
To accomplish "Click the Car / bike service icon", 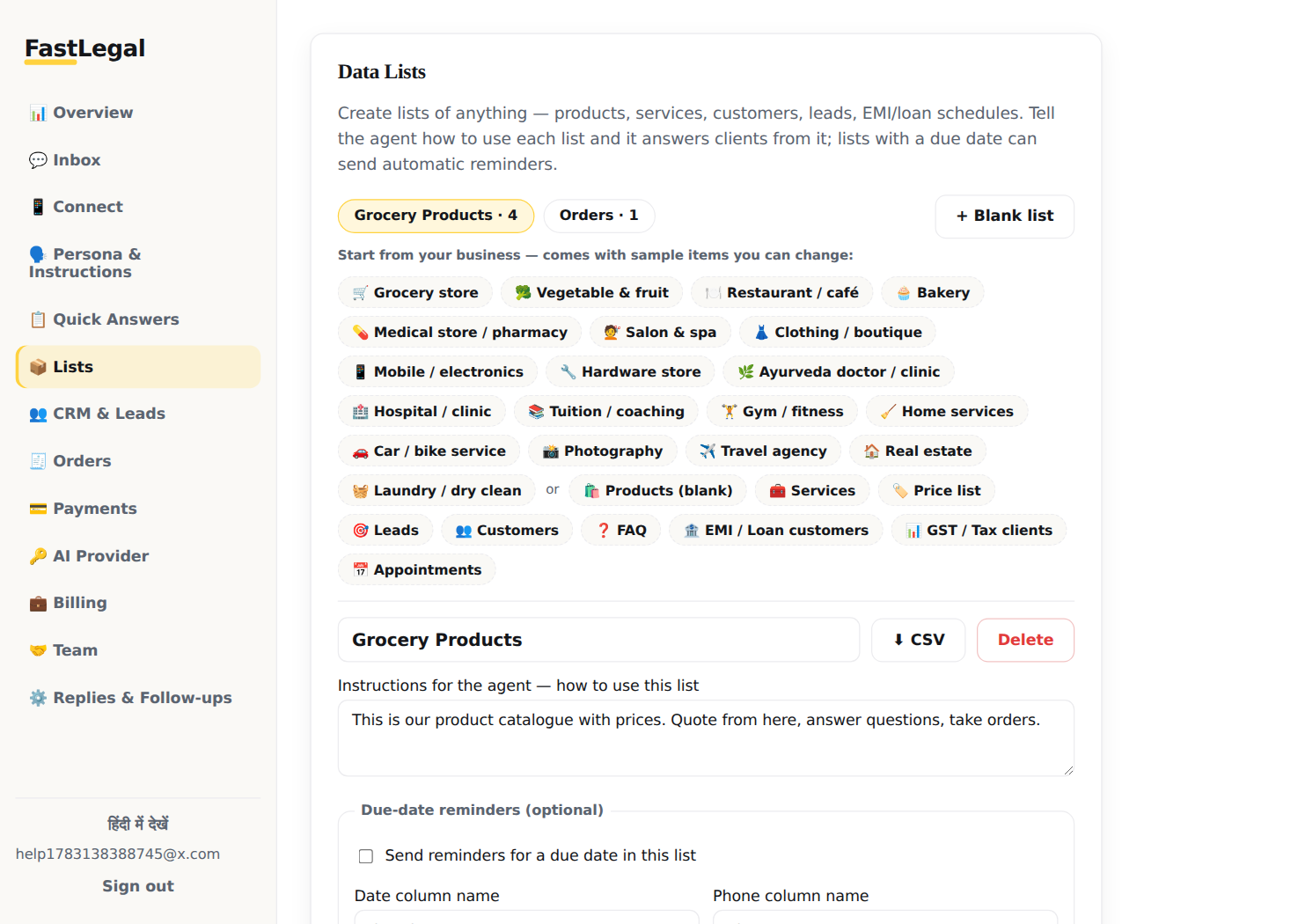I will 360,451.
